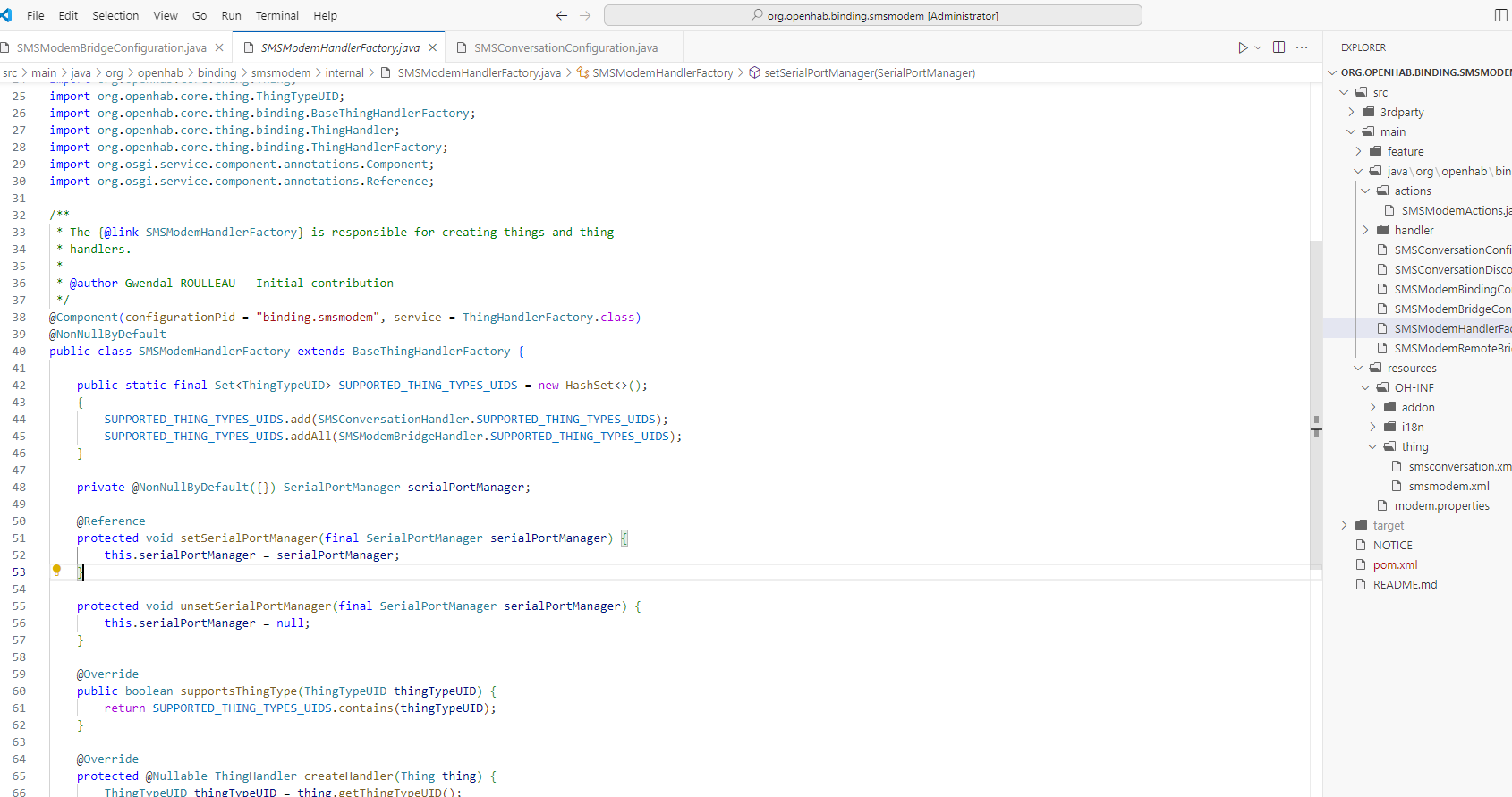Open pom.xml from the explorer
This screenshot has width=1512, height=797.
click(1395, 564)
